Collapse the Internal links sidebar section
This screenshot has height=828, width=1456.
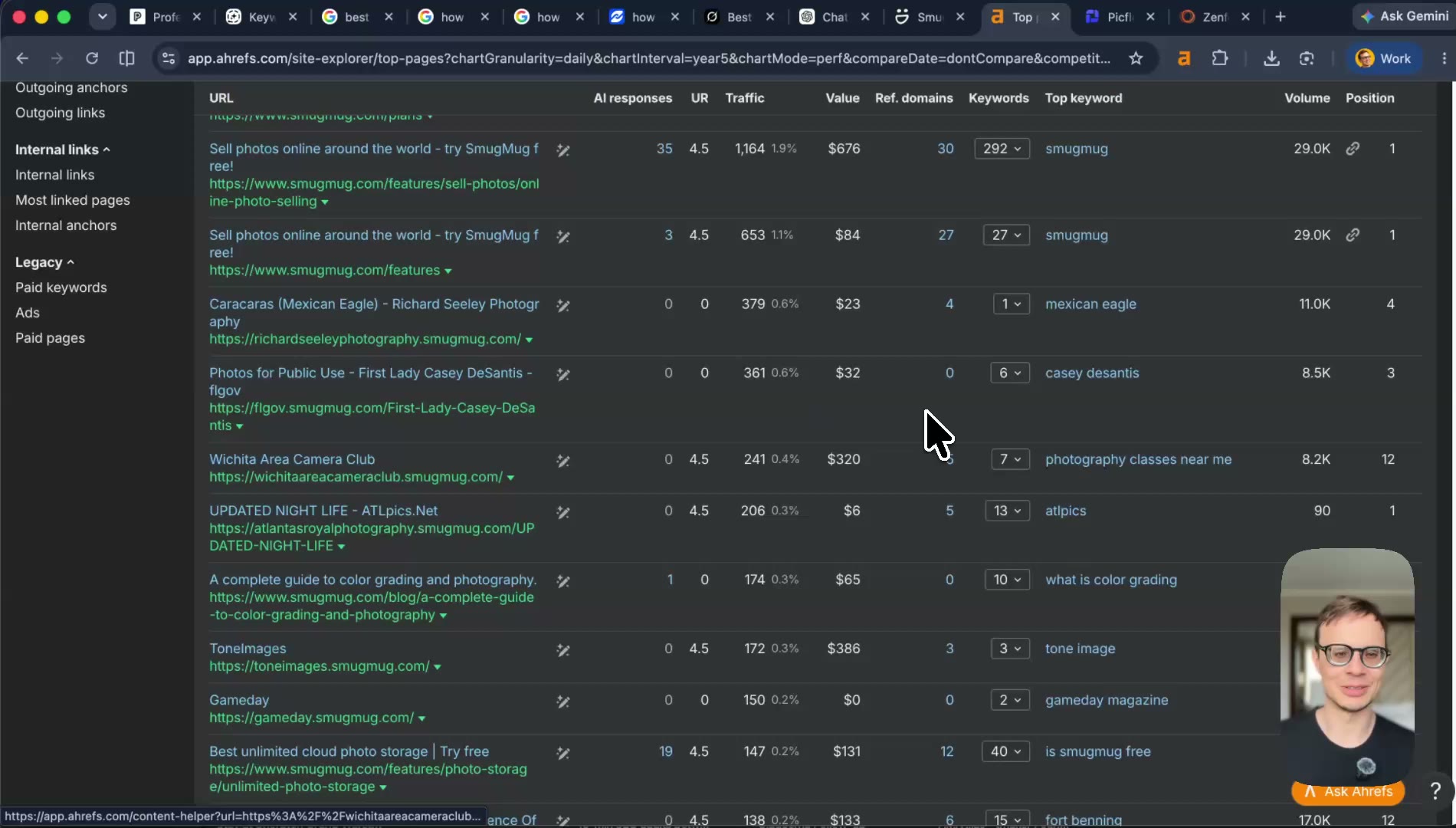tap(63, 149)
